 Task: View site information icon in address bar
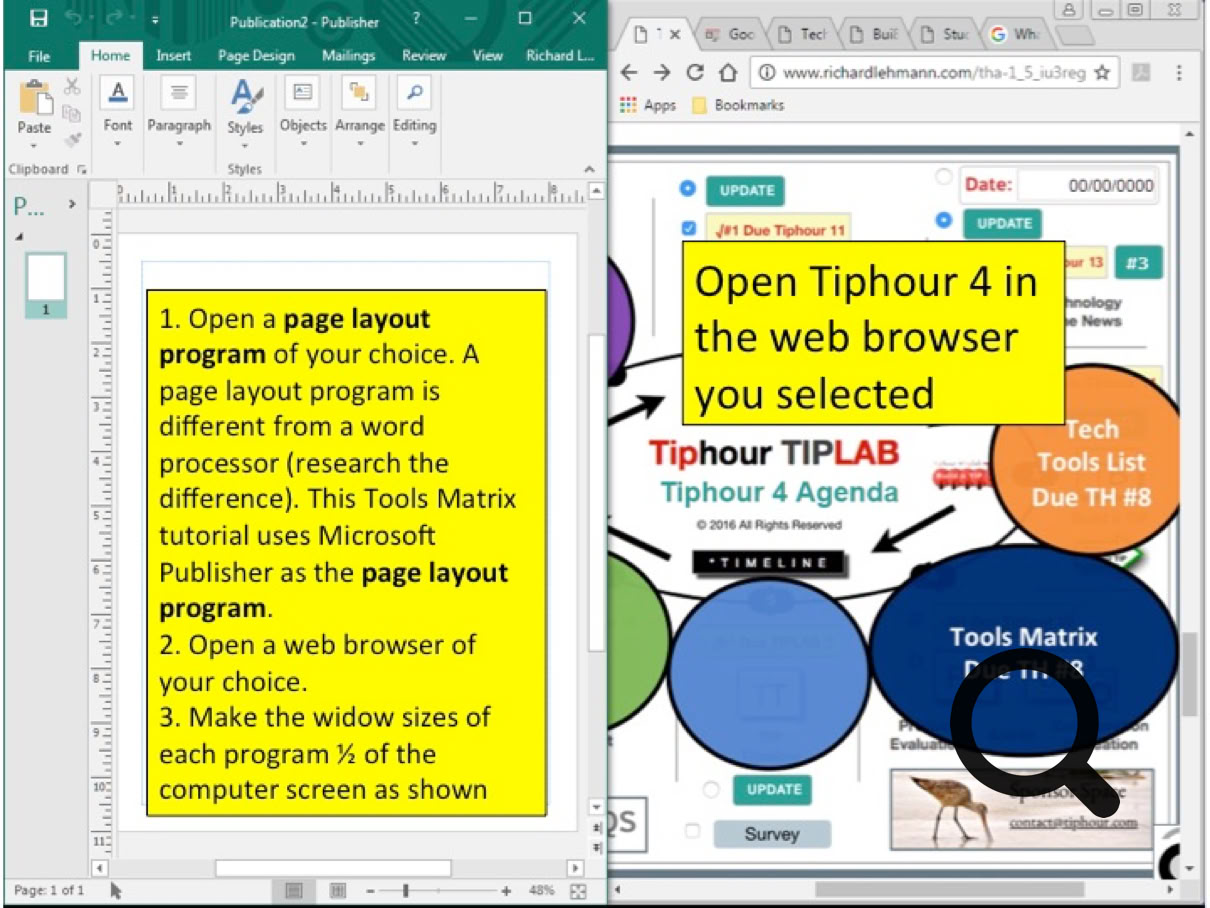pyautogui.click(x=767, y=73)
